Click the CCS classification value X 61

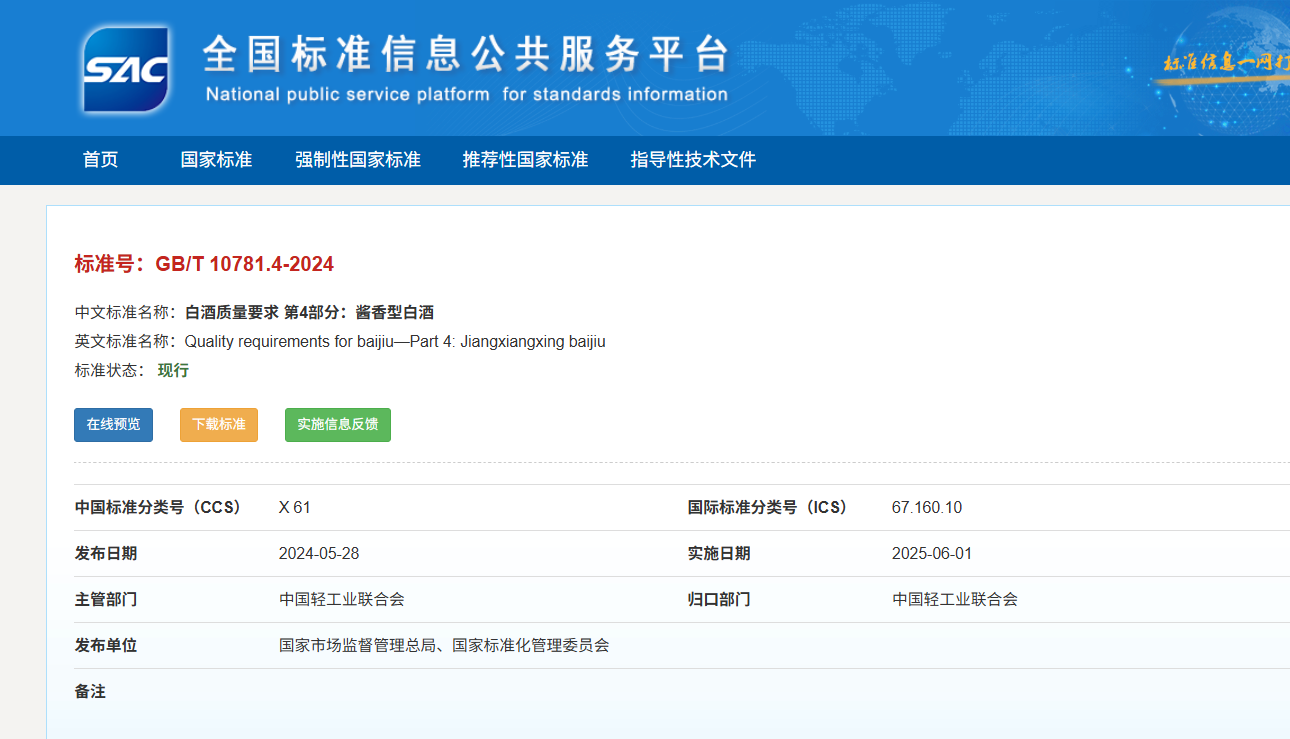pos(294,508)
